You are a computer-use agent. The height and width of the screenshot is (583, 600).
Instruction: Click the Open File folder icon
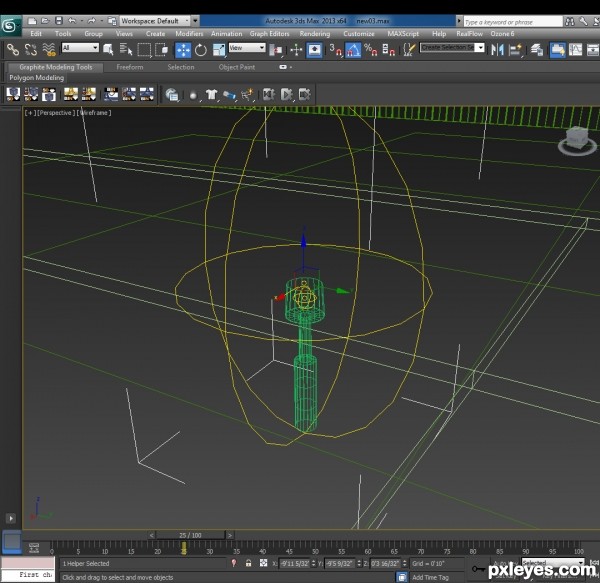pyautogui.click(x=45, y=21)
